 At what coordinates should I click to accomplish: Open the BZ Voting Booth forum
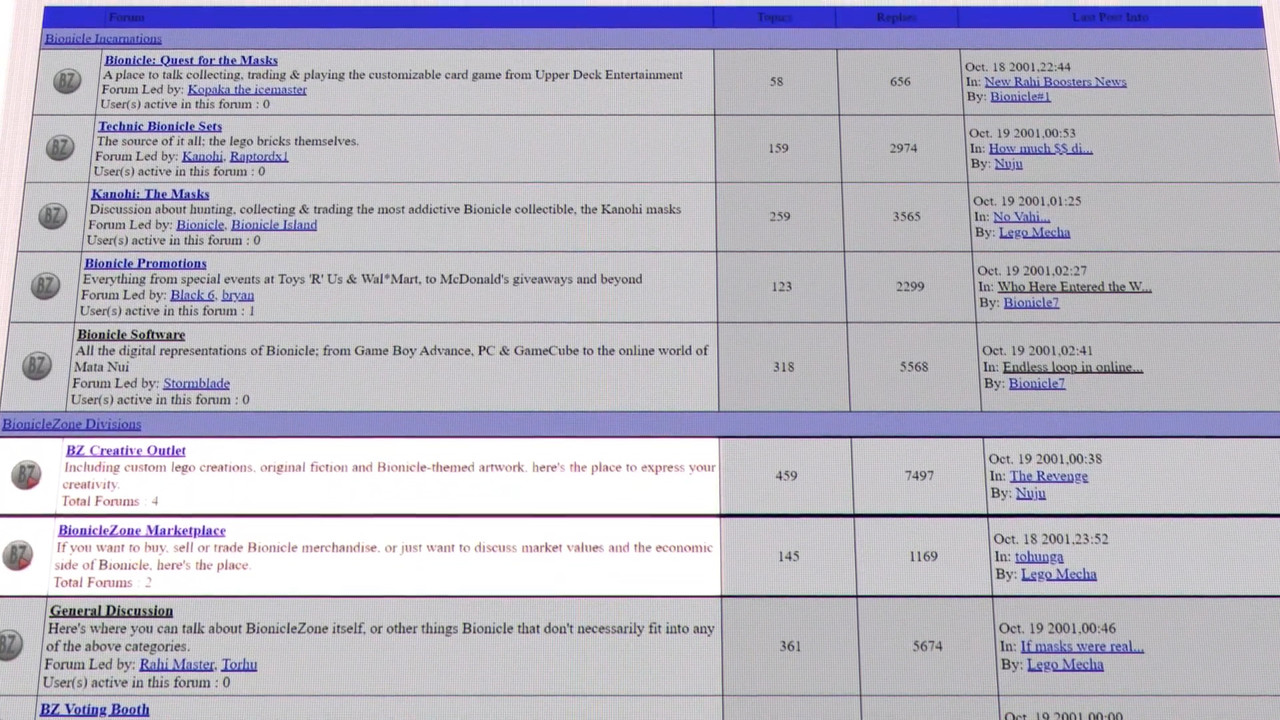[x=94, y=710]
